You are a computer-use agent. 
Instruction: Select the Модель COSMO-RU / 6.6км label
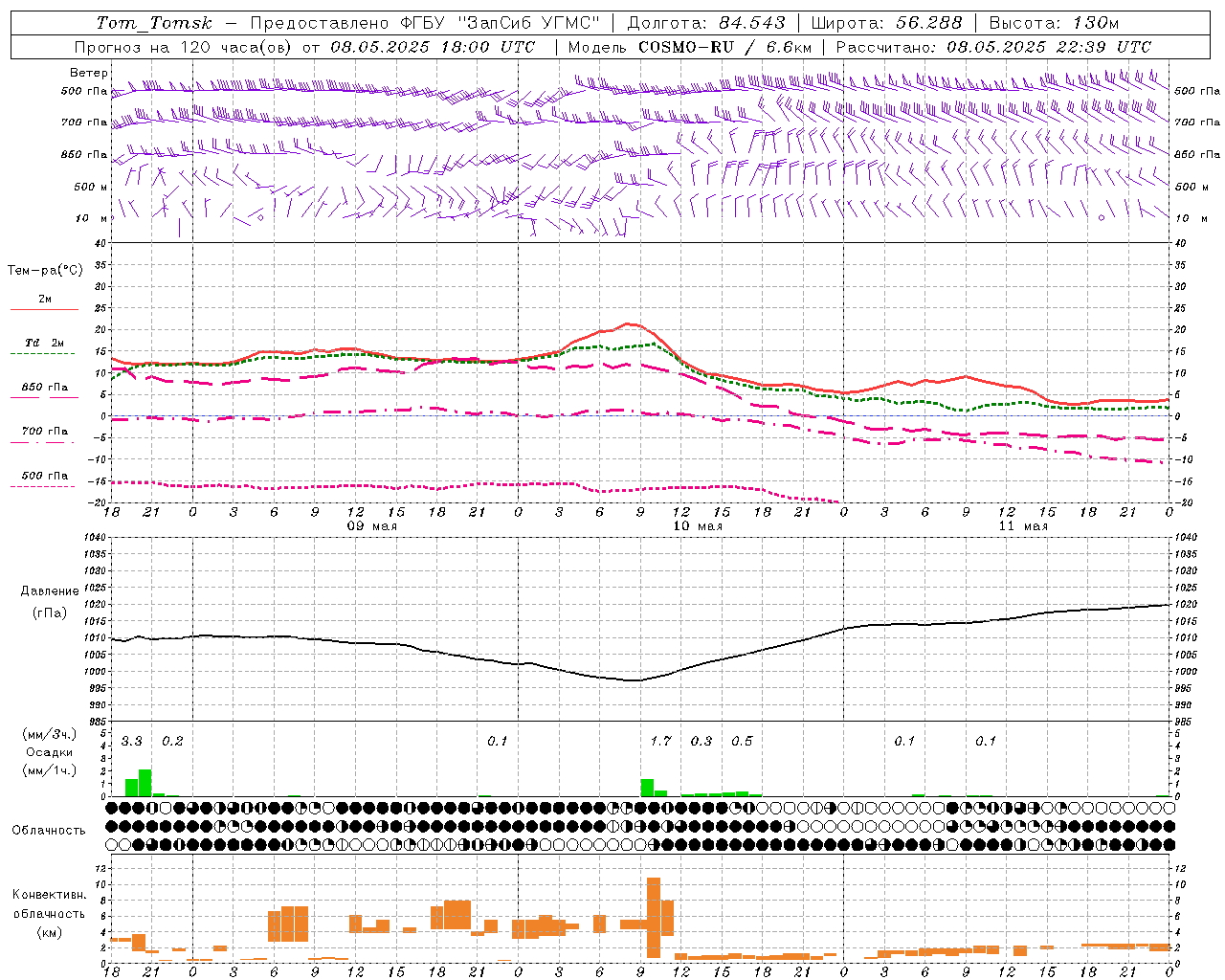(690, 47)
